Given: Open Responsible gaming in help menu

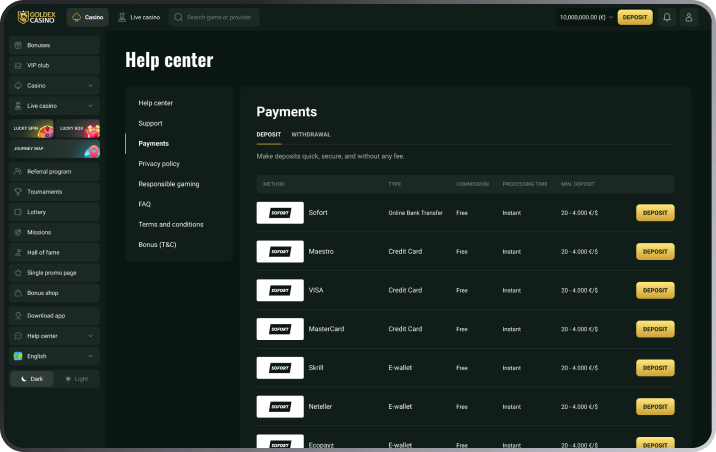Looking at the screenshot, I should 168,184.
